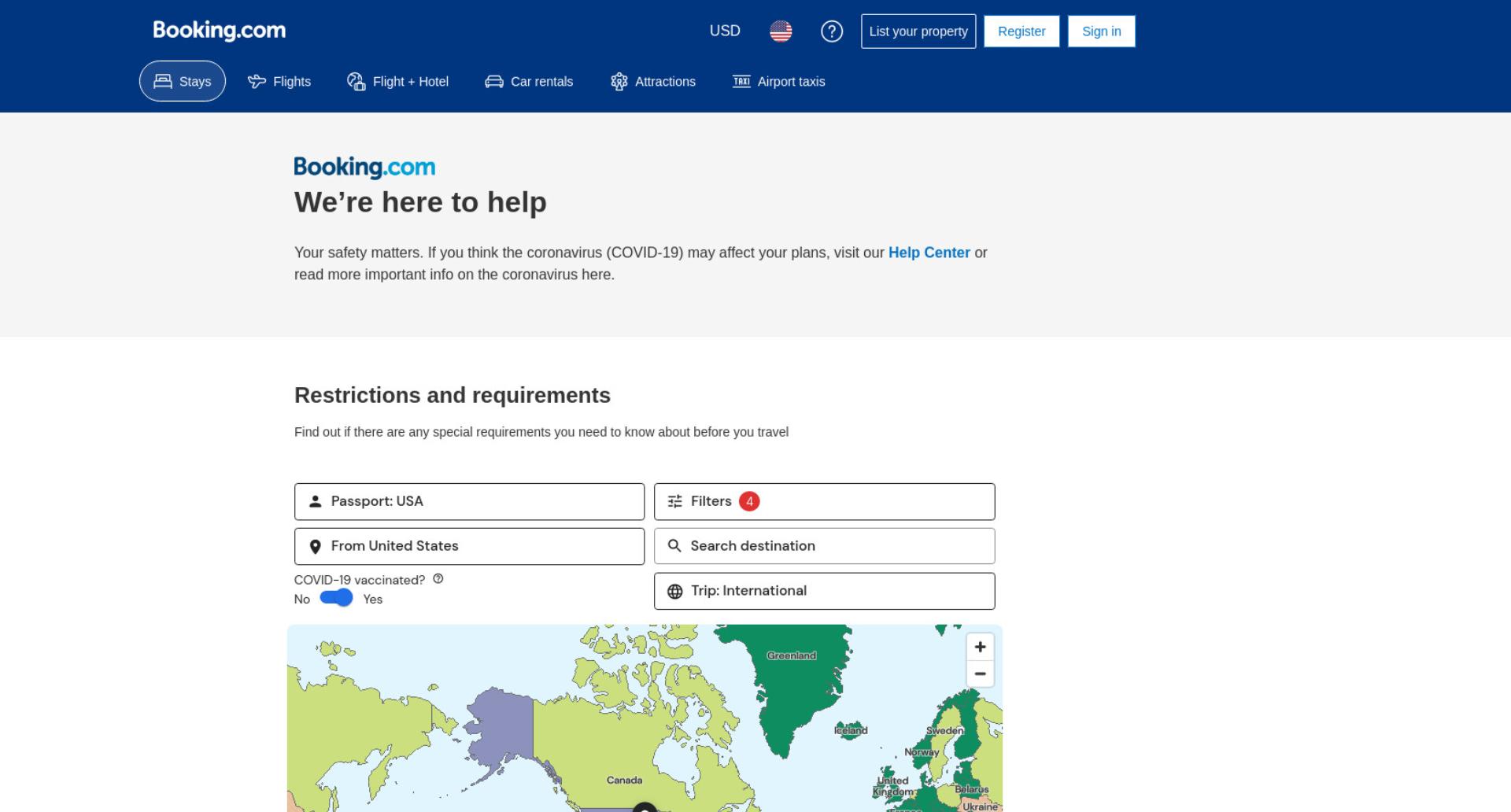
Task: Click the We're here to help heading
Action: point(420,202)
